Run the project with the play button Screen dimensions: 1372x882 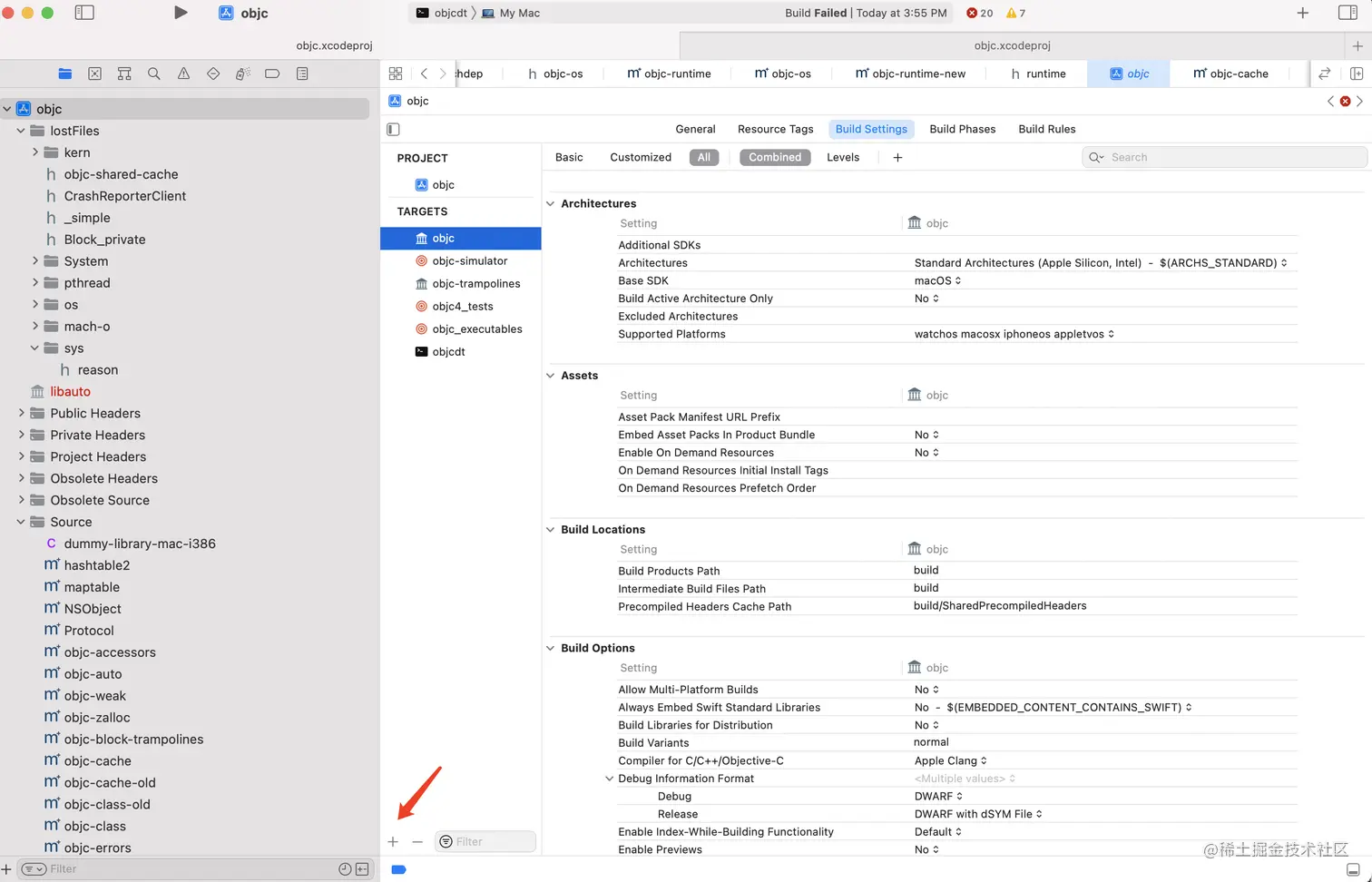tap(181, 13)
